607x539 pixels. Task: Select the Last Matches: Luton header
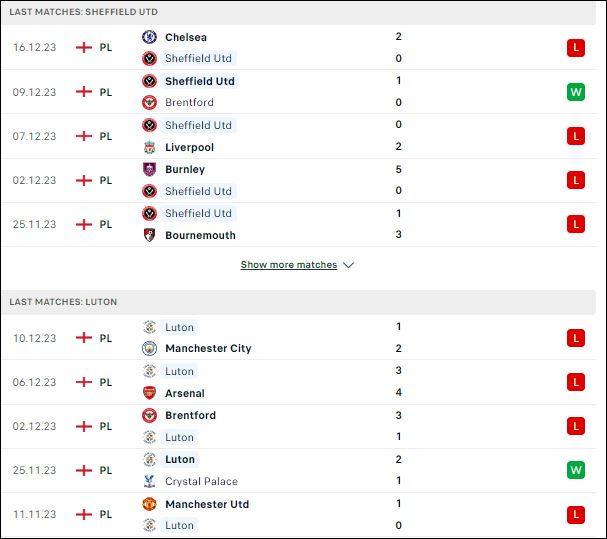coord(298,302)
